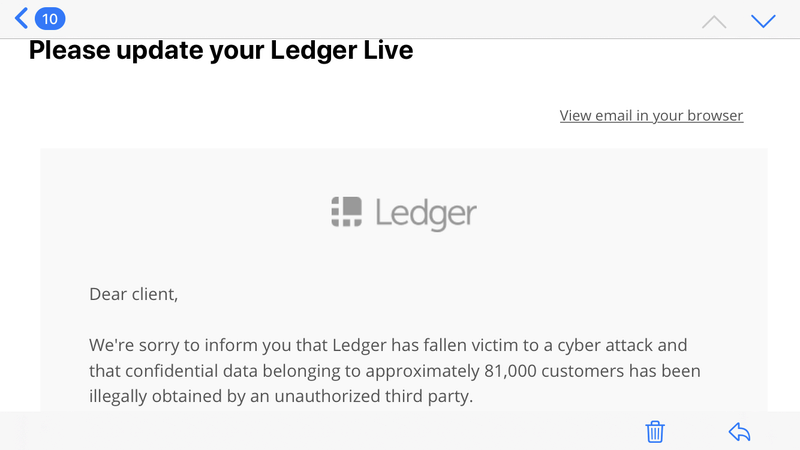Open "View email in your browser" link
Image resolution: width=800 pixels, height=450 pixels.
pyautogui.click(x=651, y=115)
